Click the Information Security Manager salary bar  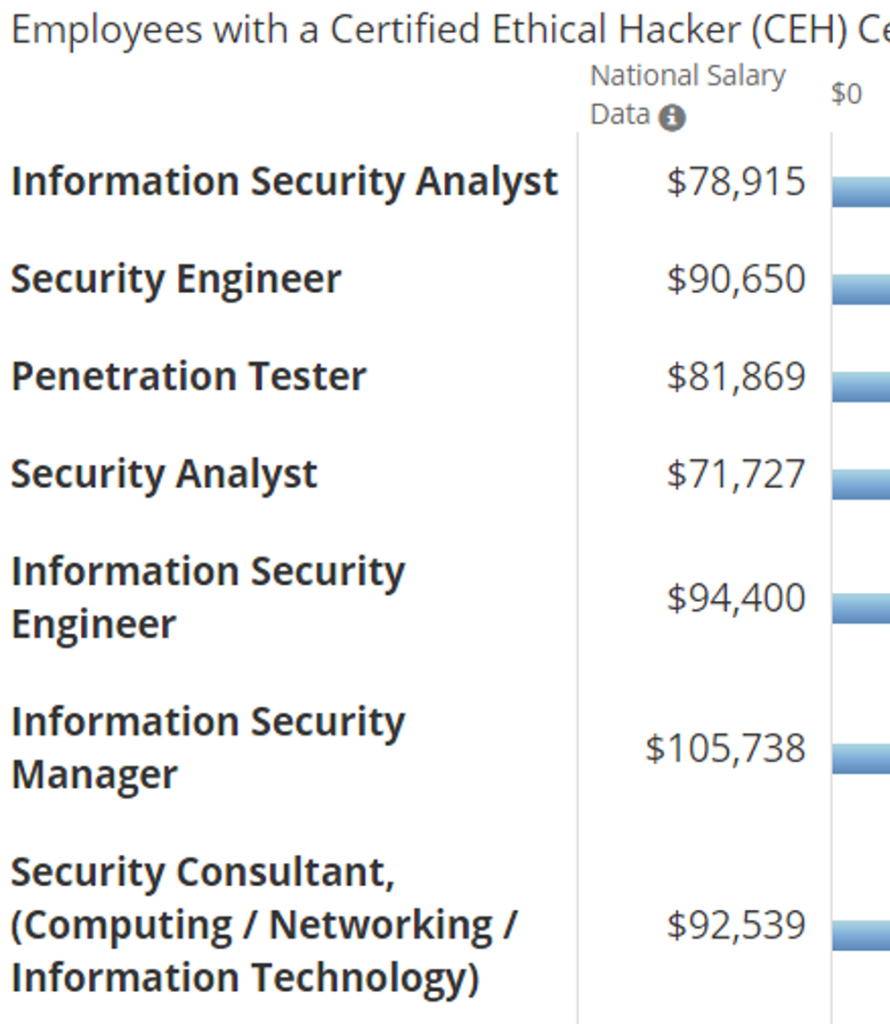click(861, 757)
